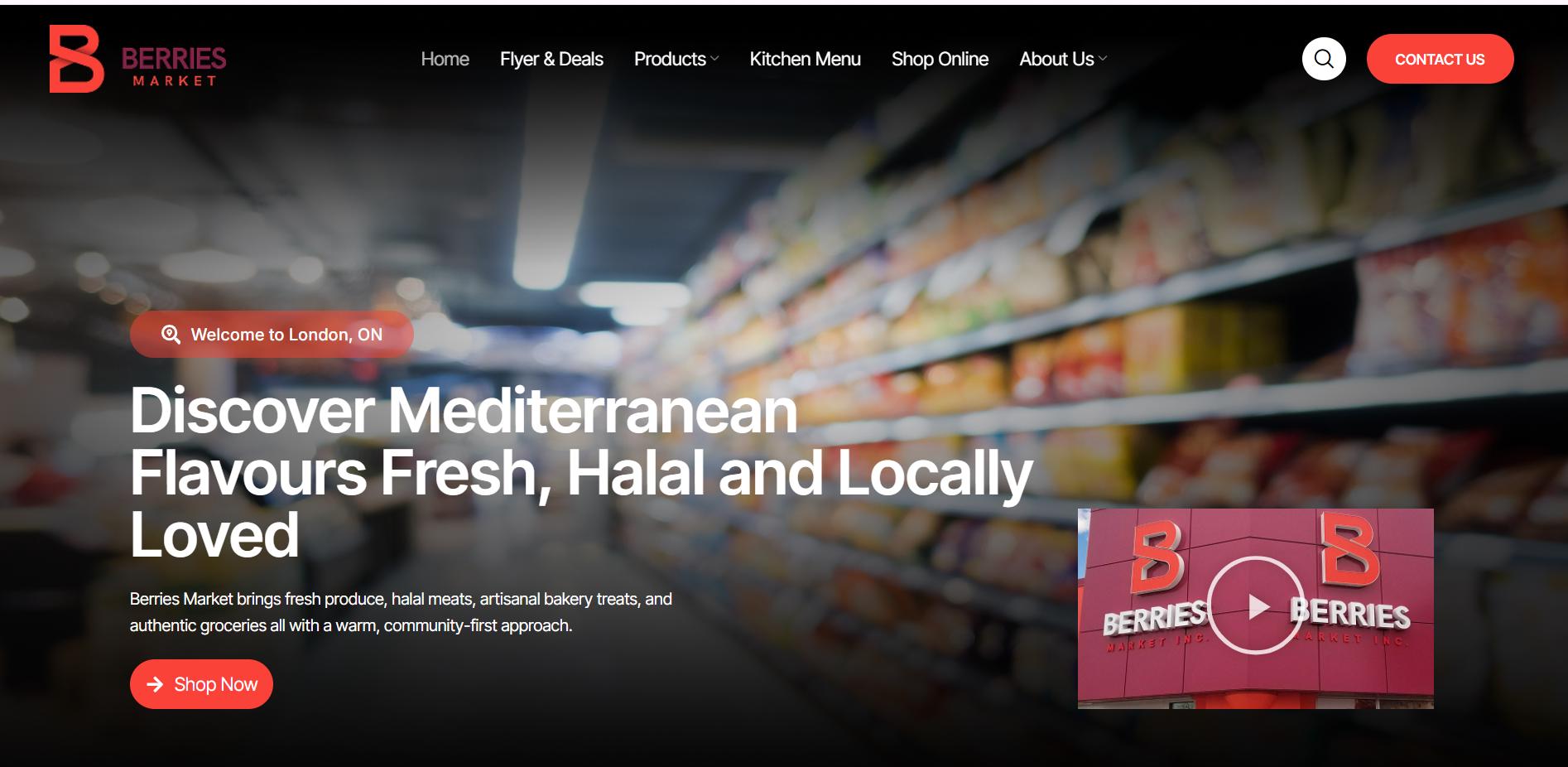Open the Kitchen Menu page

click(x=805, y=59)
